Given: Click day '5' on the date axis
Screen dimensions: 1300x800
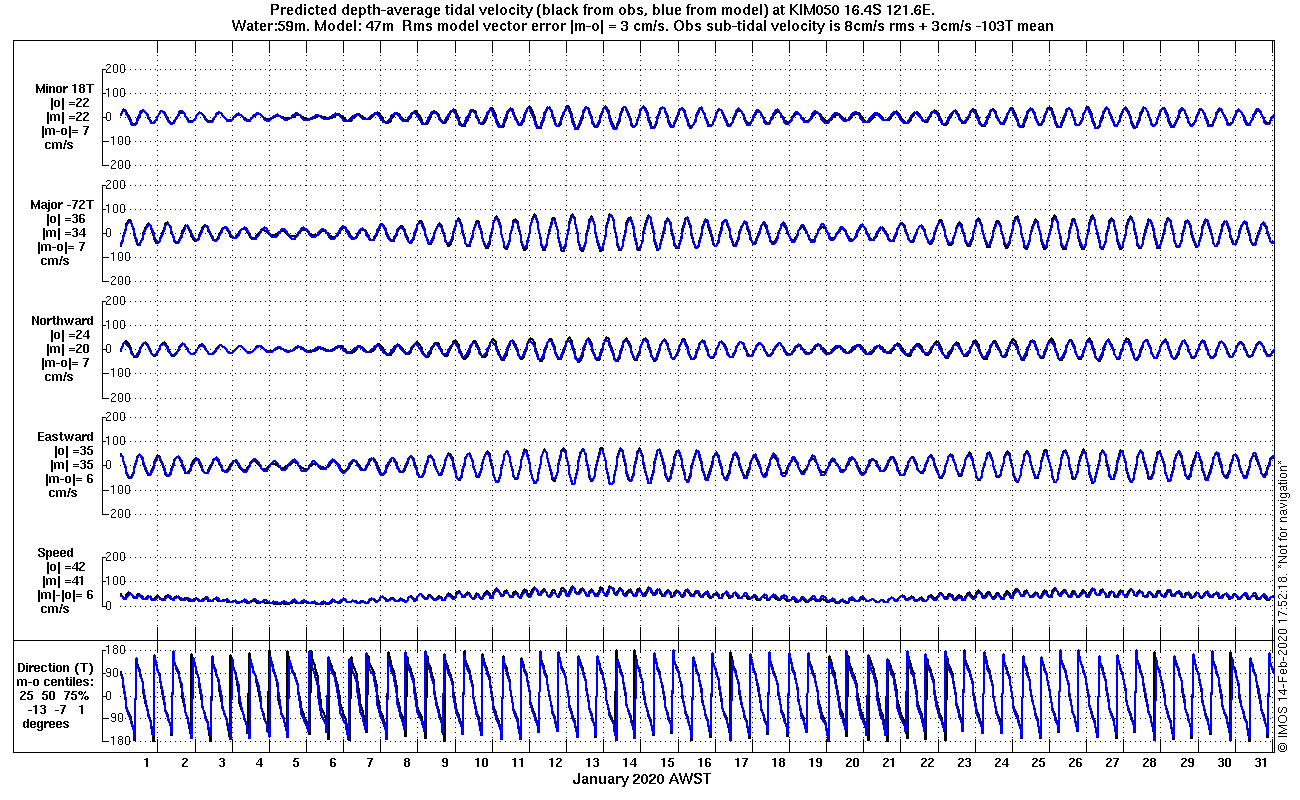Looking at the screenshot, I should (296, 763).
